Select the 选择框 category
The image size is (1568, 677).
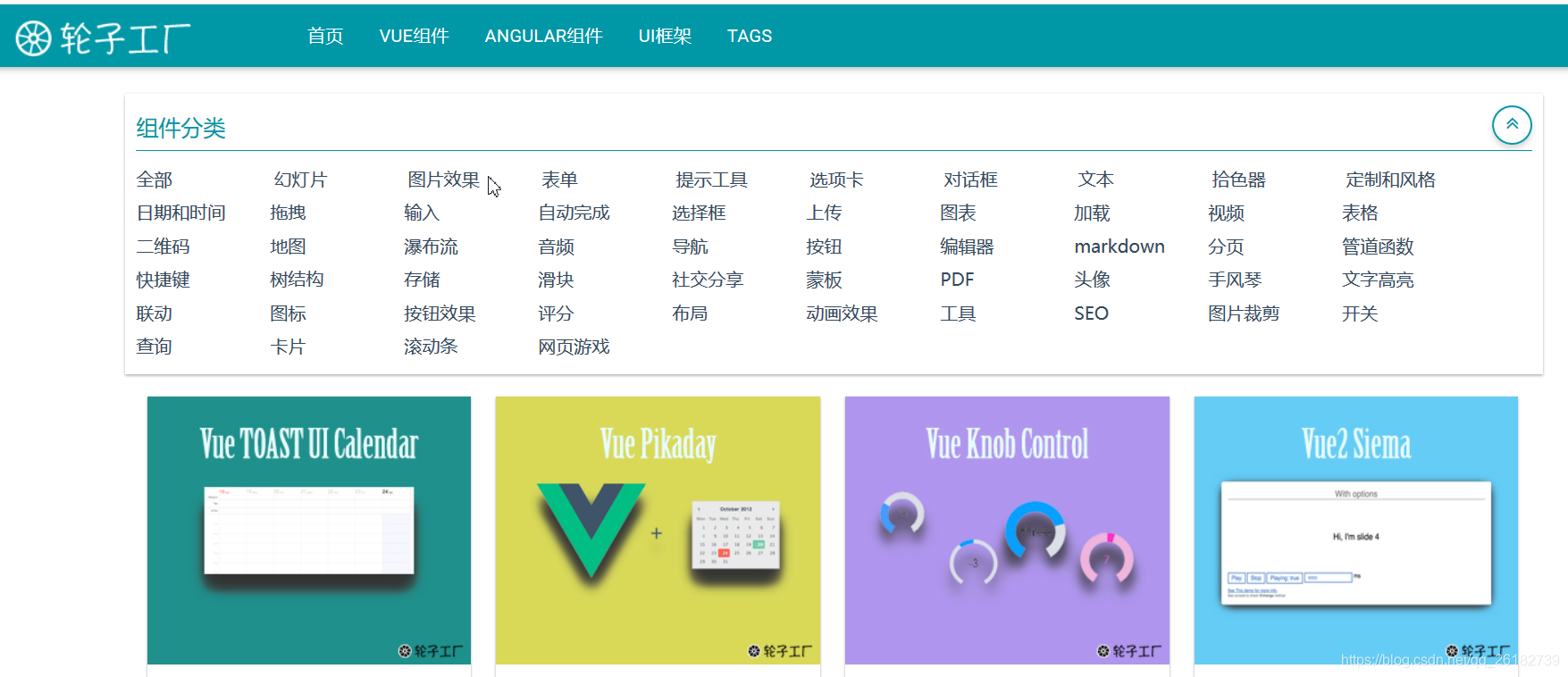699,213
